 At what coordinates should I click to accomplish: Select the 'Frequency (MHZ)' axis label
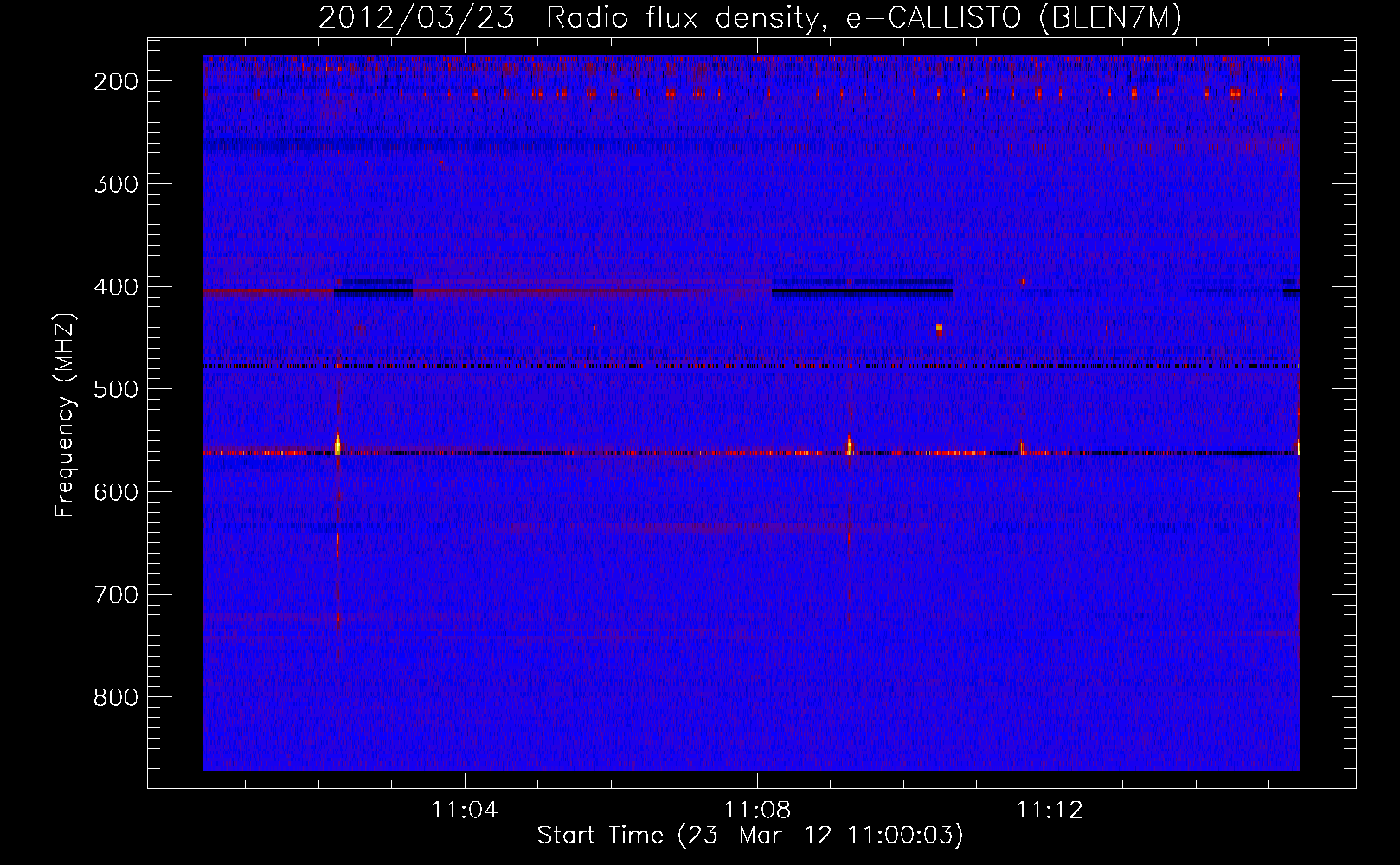tap(65, 414)
